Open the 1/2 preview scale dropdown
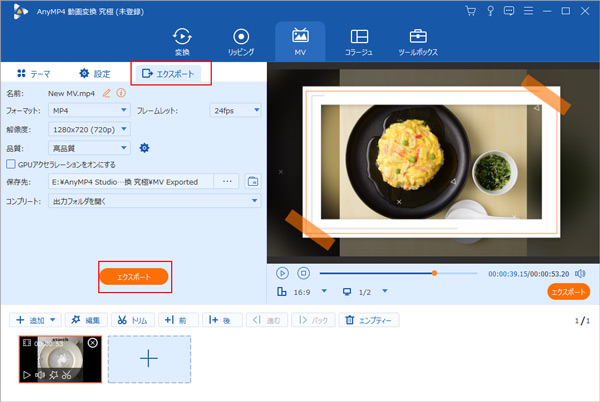The image size is (600, 402). point(385,291)
